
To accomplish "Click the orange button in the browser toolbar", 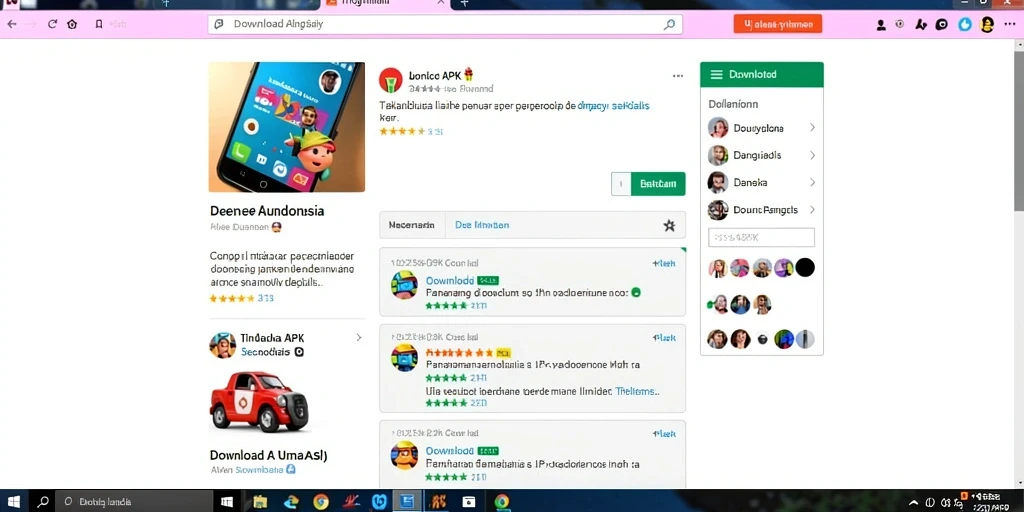I will (778, 25).
